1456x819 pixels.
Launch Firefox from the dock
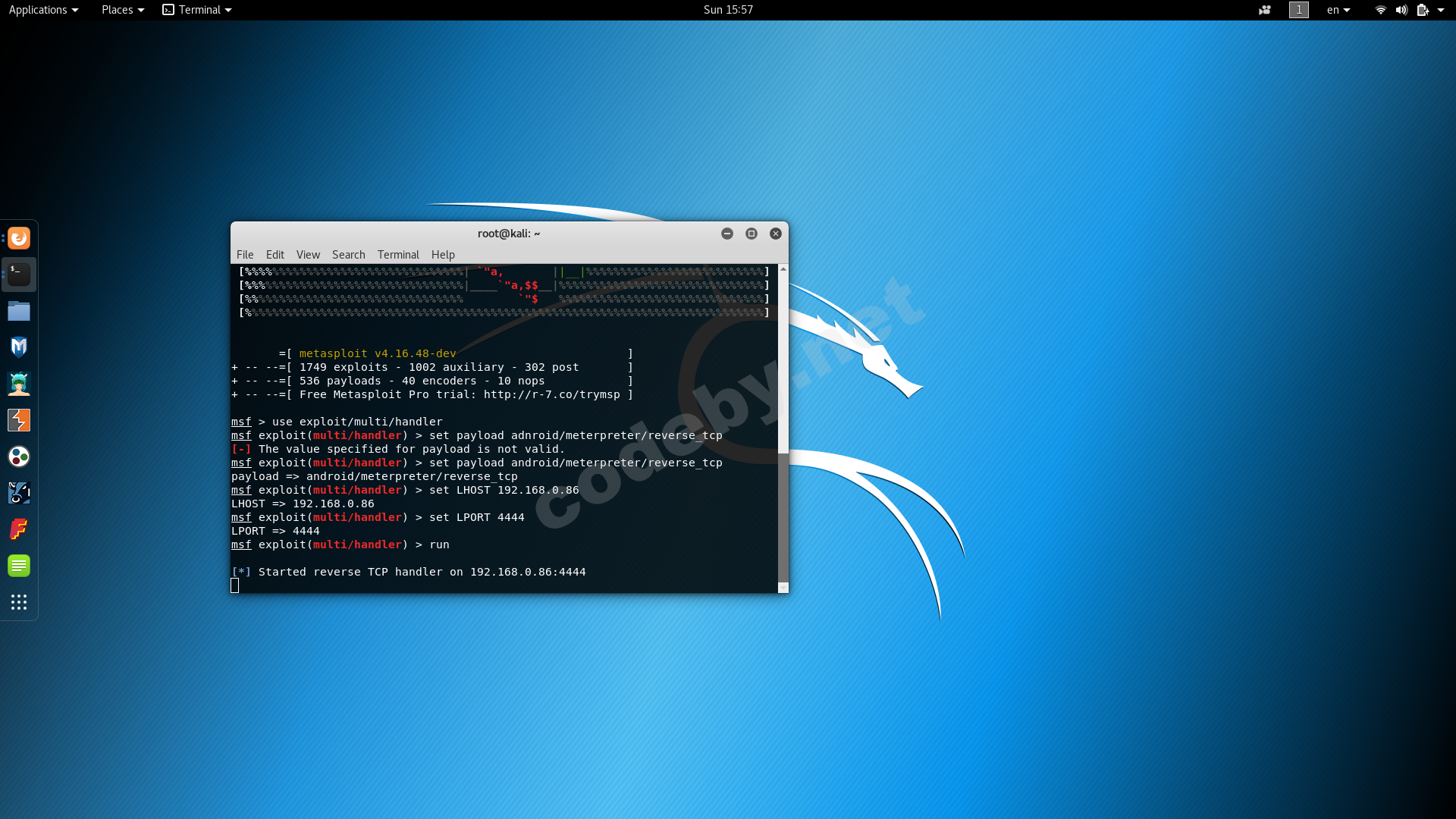[19, 237]
